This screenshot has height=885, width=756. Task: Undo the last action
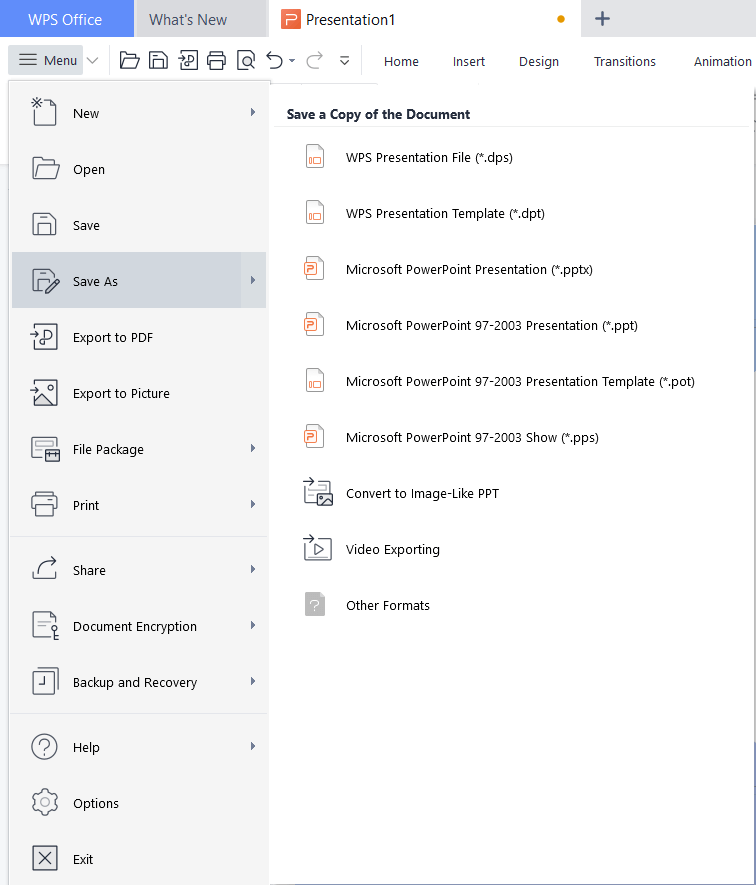coord(272,60)
